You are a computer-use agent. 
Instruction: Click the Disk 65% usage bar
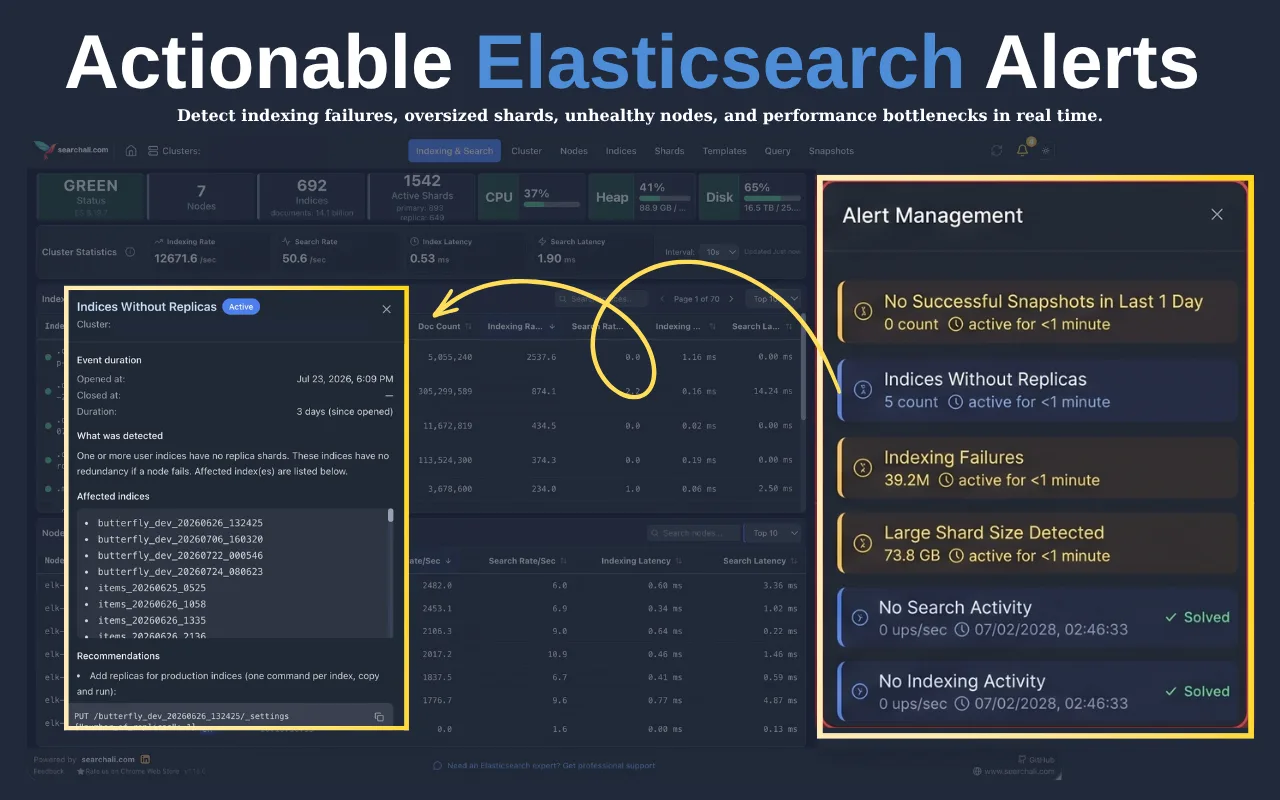click(x=772, y=198)
